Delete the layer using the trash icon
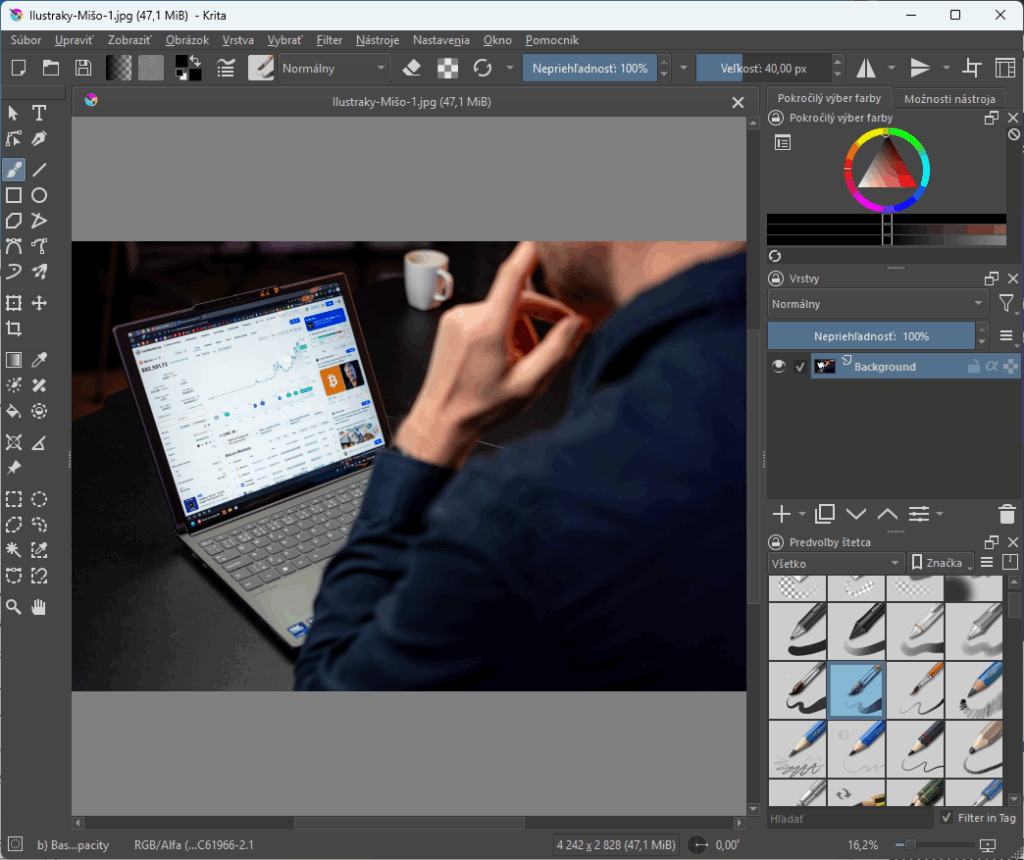Screen dimensions: 1024x860 click(1007, 513)
